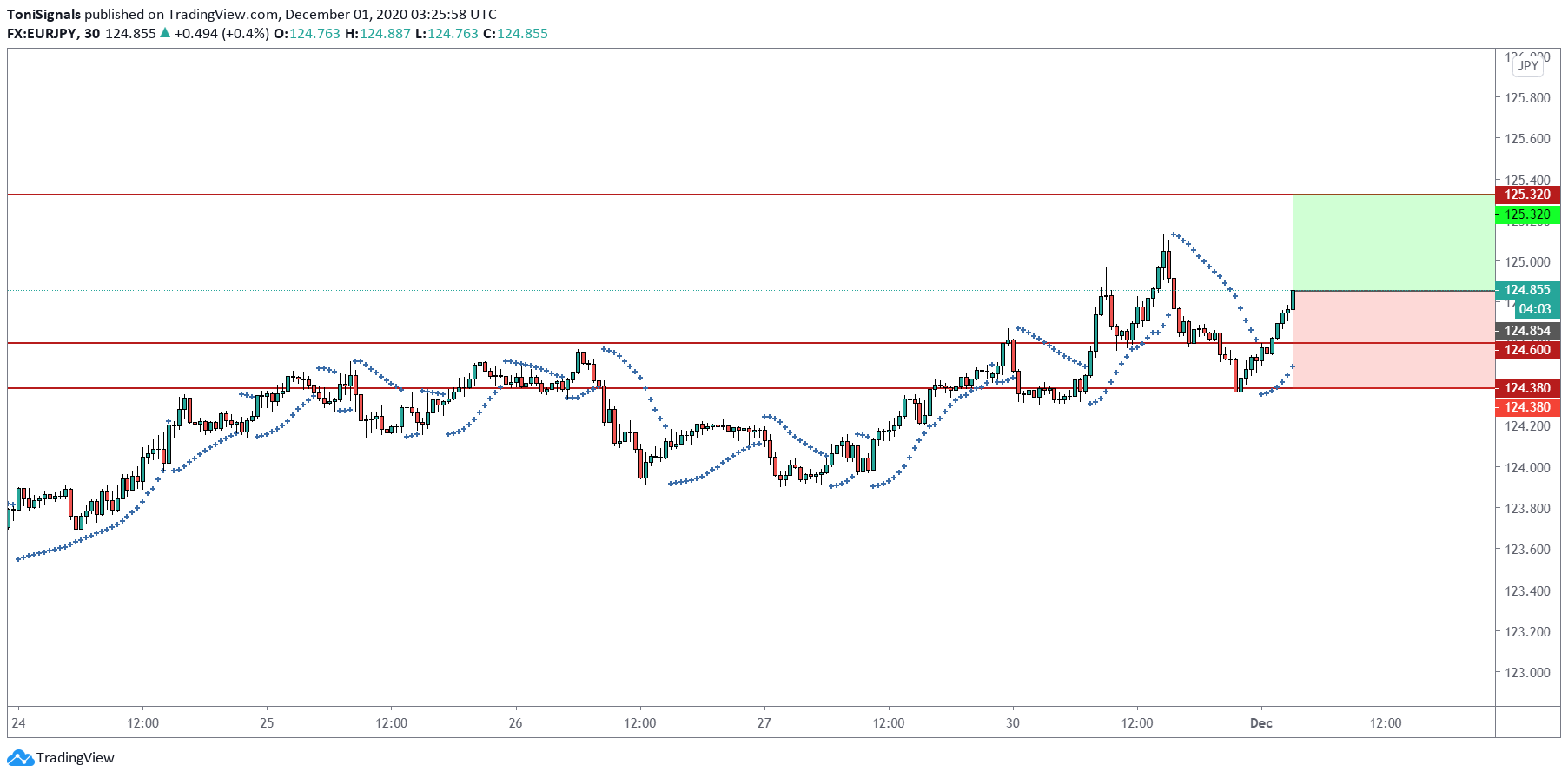Click the 27 date label on time axis
Viewport: 1568px width, 778px height.
(x=764, y=723)
